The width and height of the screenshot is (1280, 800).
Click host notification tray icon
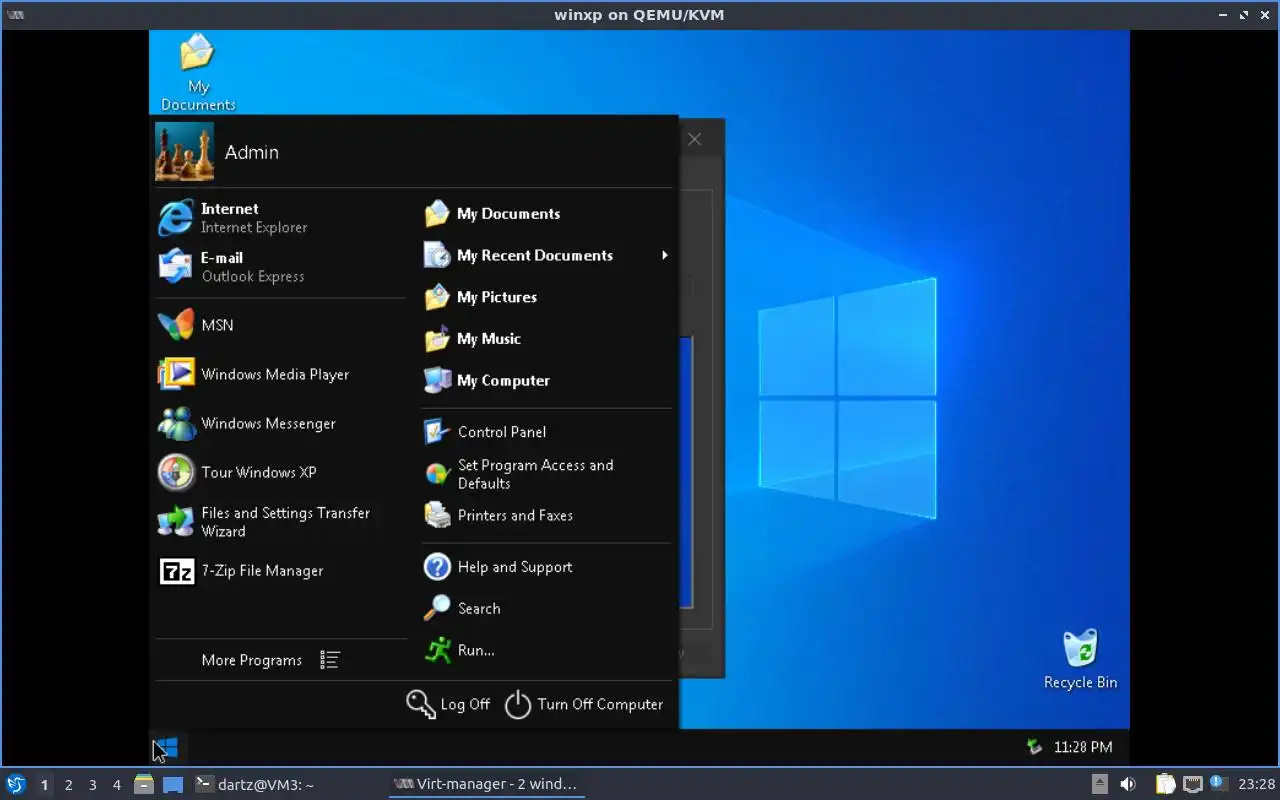tap(1218, 783)
